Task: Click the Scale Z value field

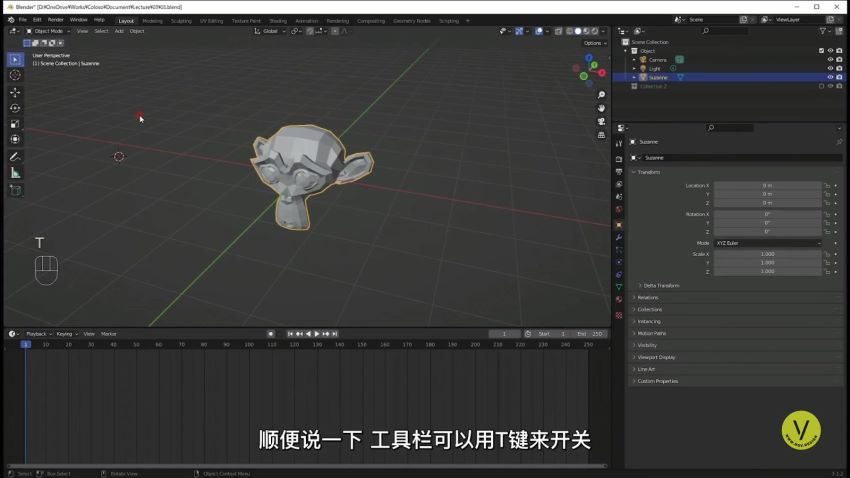Action: pos(768,272)
